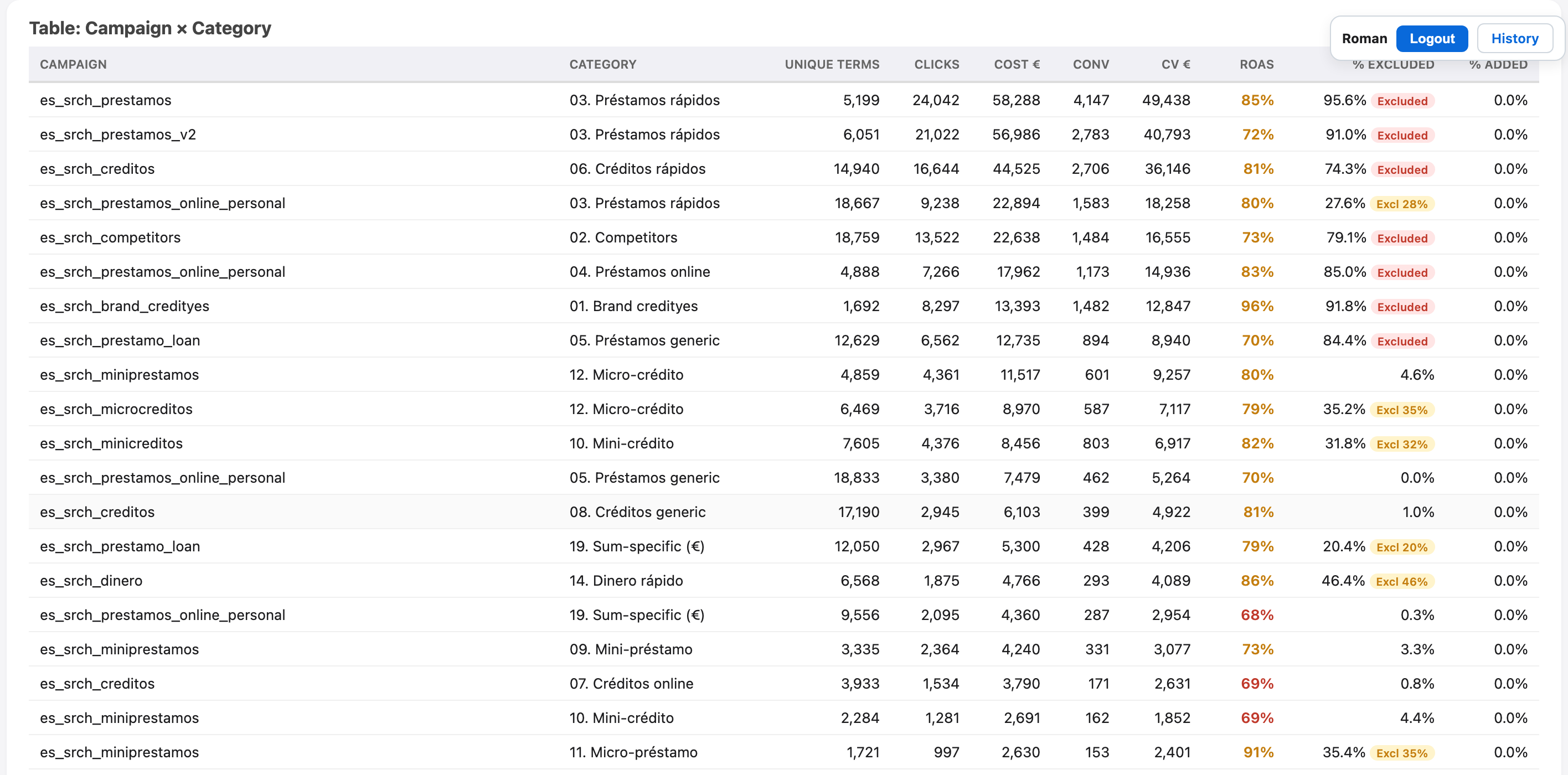
Task: Select the es_srch_brand_credityes campaign cell
Action: click(x=125, y=306)
